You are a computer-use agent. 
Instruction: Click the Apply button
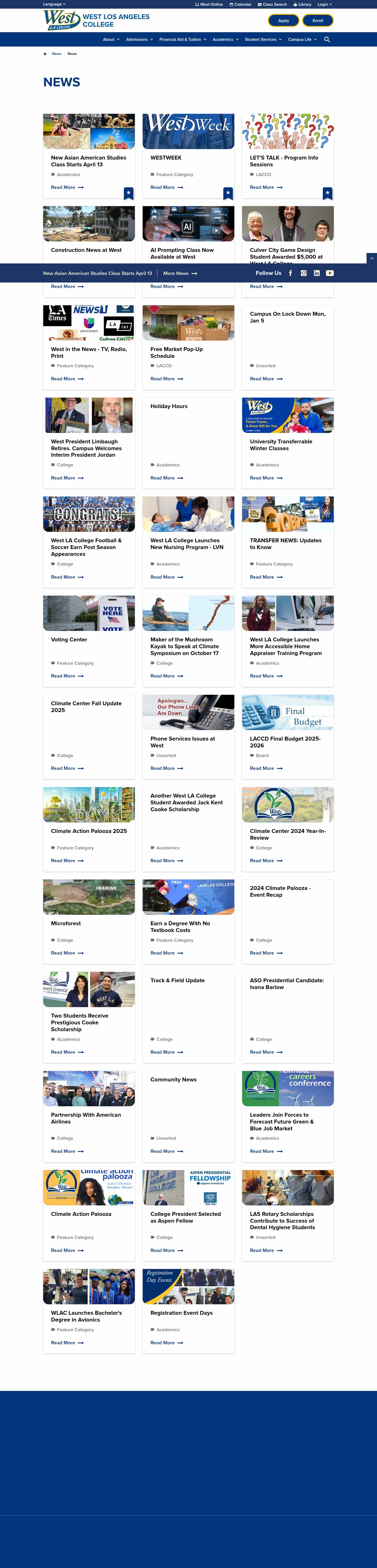pyautogui.click(x=283, y=21)
